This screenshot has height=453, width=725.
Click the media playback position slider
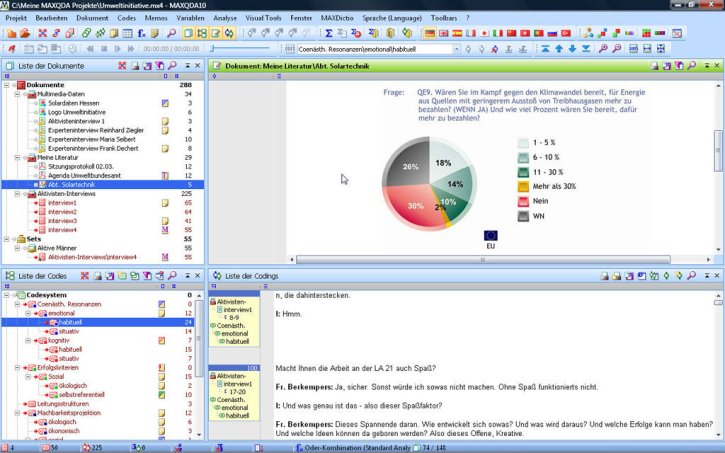tap(240, 49)
